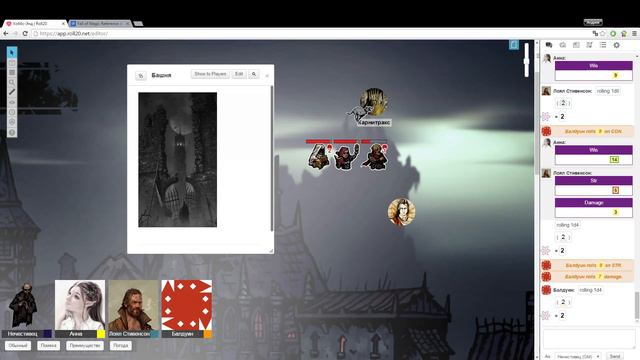
Task: Click the Обычный macro button
Action: pos(18,346)
